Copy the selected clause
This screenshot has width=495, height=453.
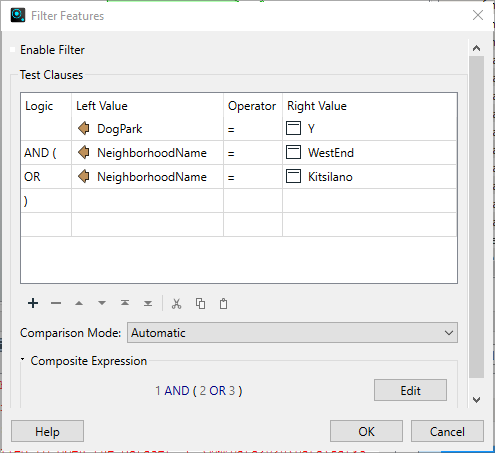click(200, 304)
